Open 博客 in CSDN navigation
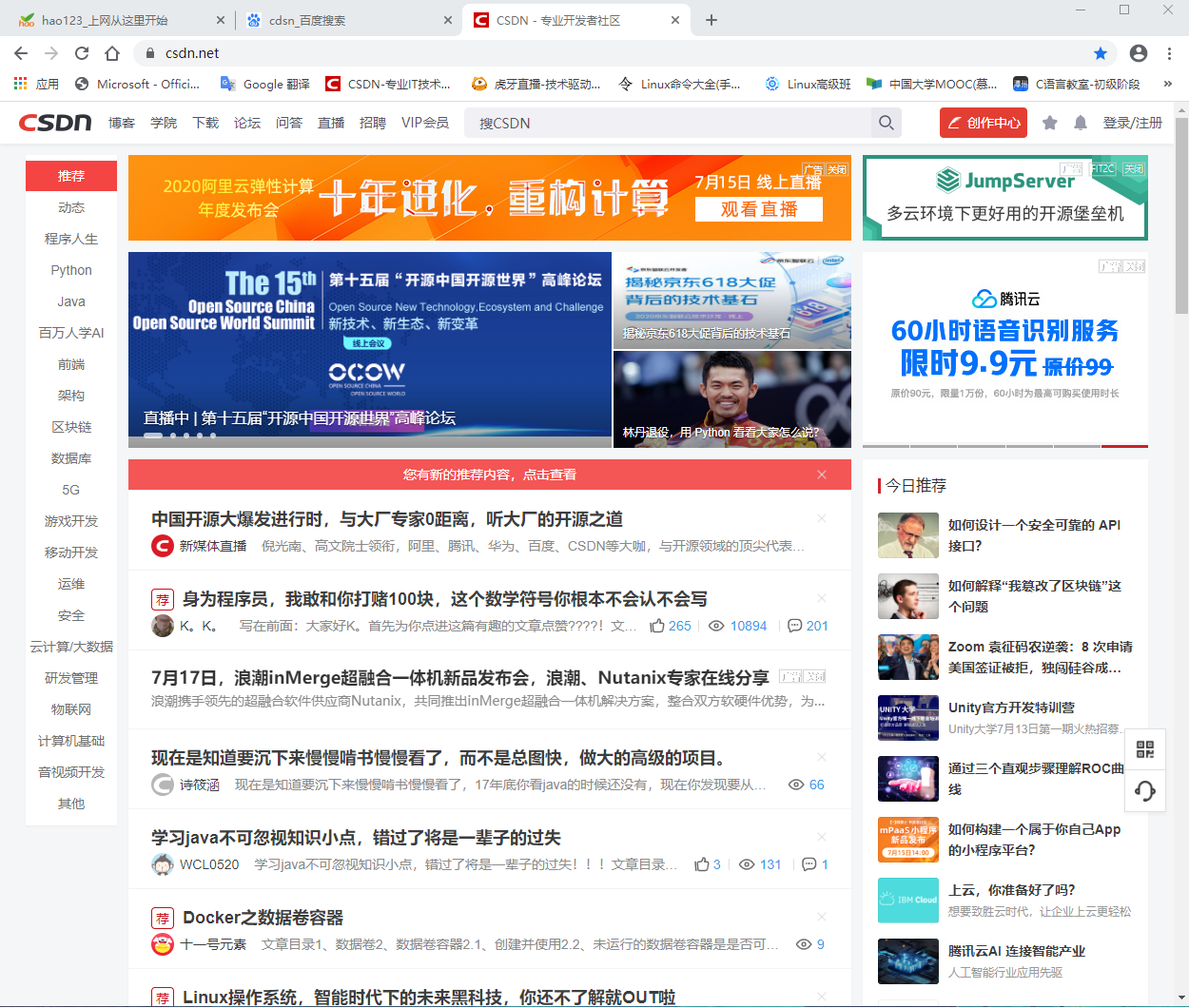 click(122, 123)
